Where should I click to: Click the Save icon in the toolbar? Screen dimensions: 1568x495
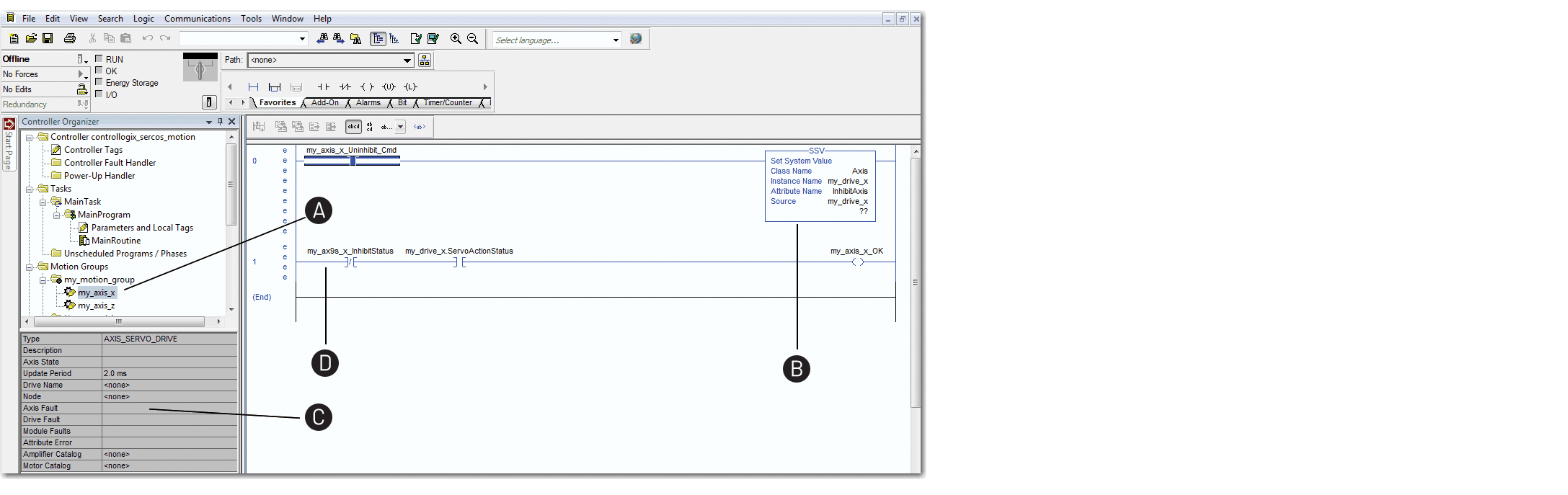coord(48,38)
